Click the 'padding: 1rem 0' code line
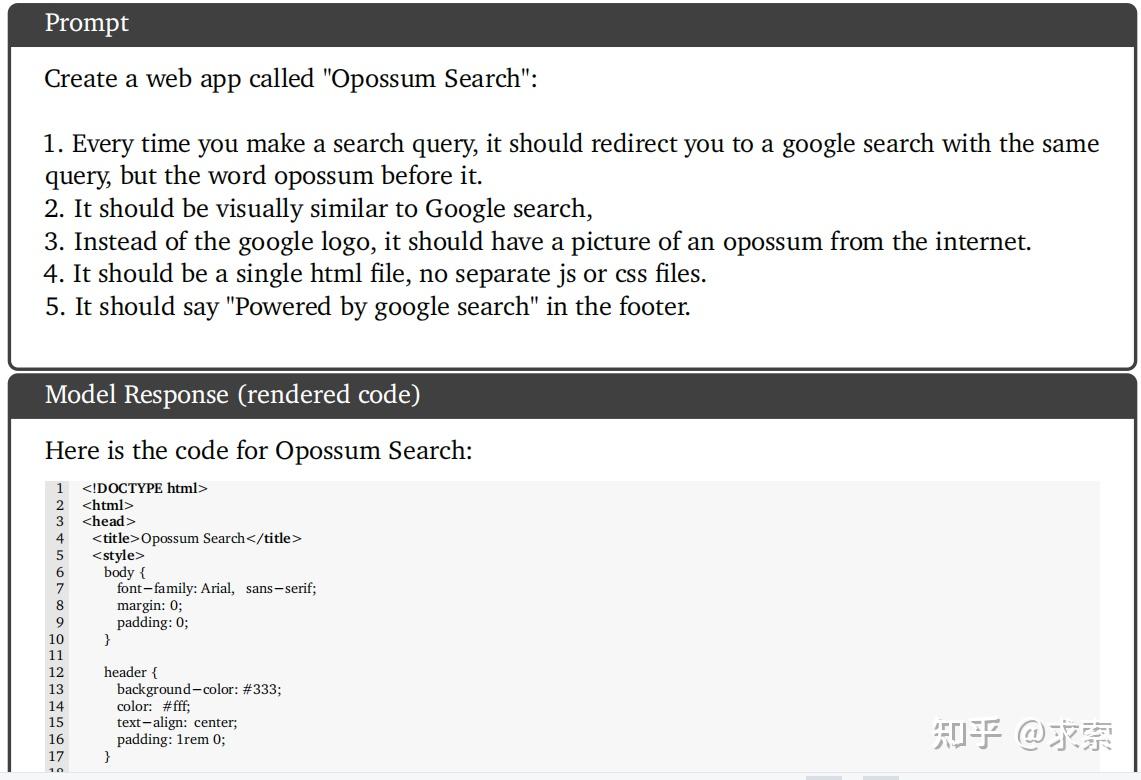1141x780 pixels. [x=171, y=739]
